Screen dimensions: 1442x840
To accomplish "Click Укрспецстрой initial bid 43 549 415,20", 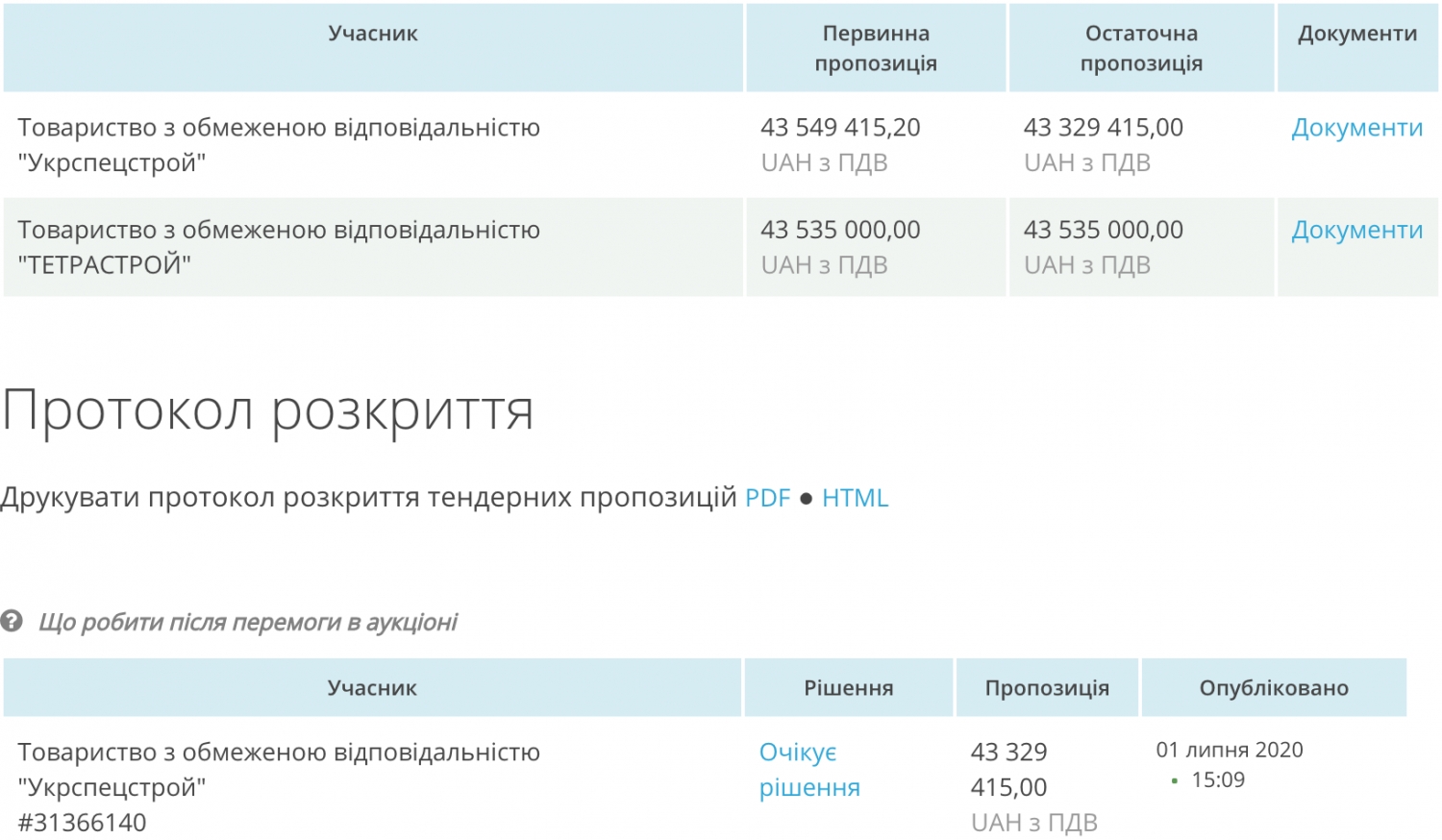I will [x=840, y=128].
